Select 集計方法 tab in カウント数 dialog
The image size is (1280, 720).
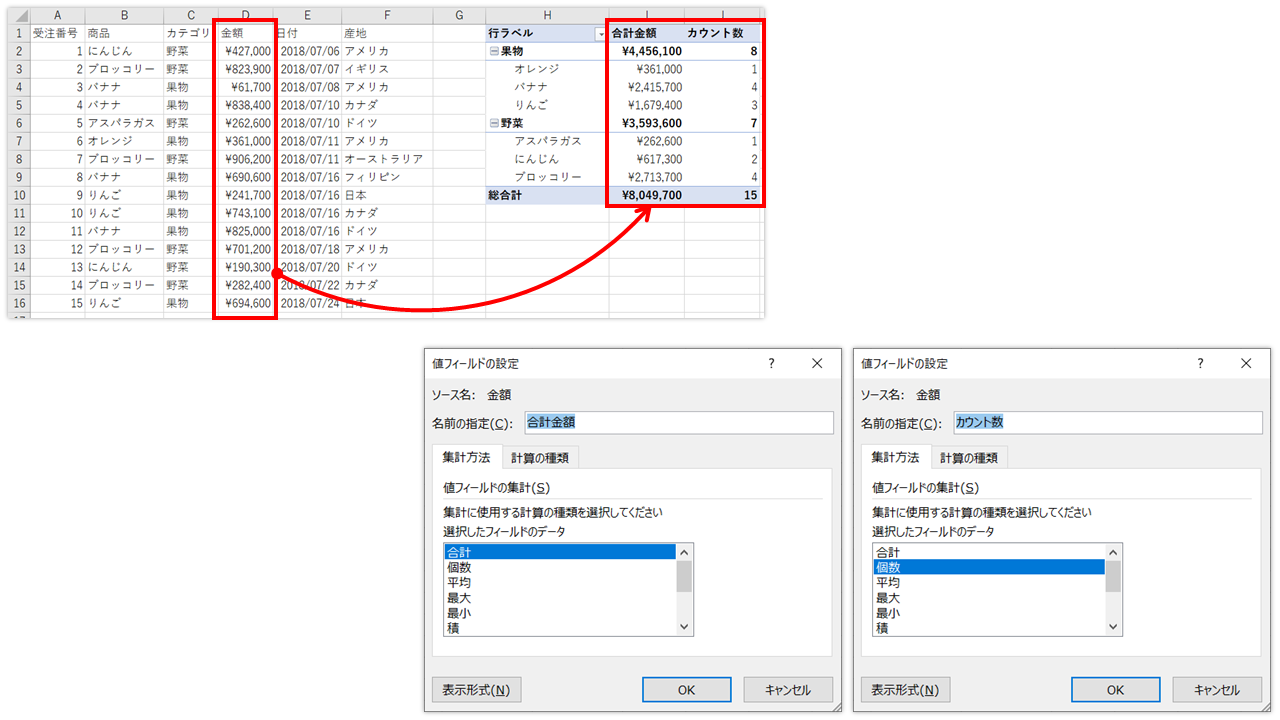[x=895, y=457]
